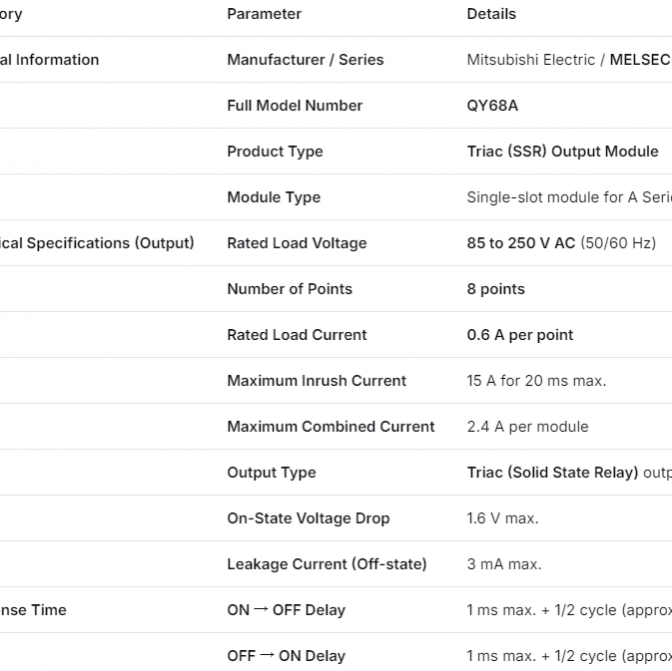Select the Maximum Inrush Current label
The height and width of the screenshot is (671, 672).
(x=316, y=381)
